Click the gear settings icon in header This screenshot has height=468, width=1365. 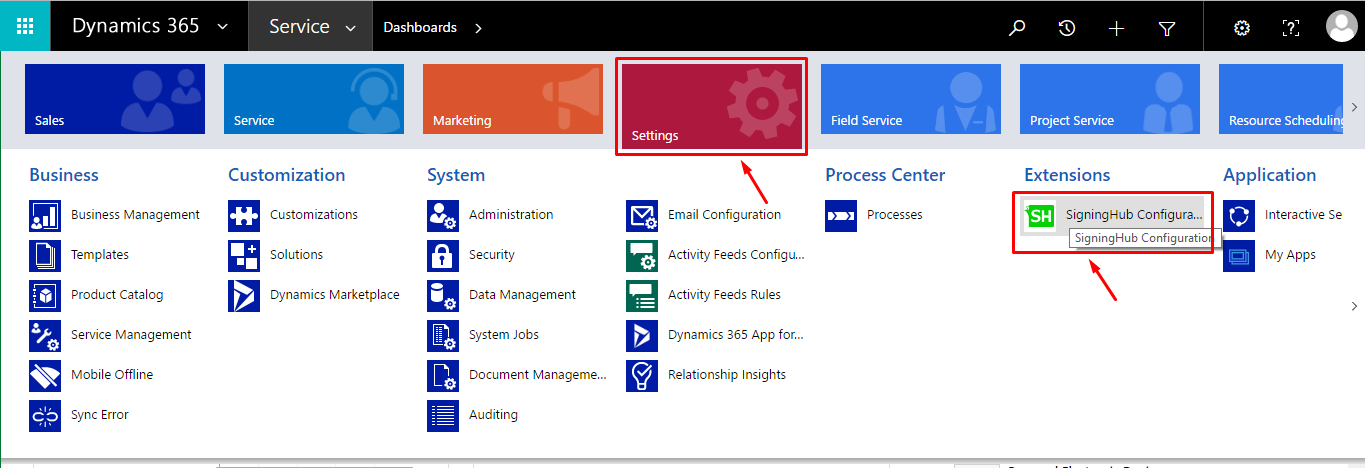pos(1242,28)
